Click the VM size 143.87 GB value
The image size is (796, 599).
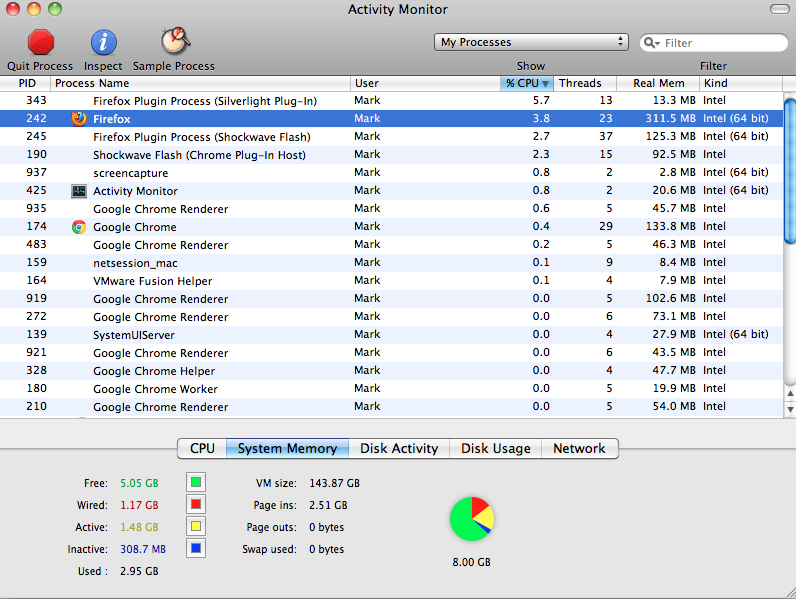coord(335,483)
